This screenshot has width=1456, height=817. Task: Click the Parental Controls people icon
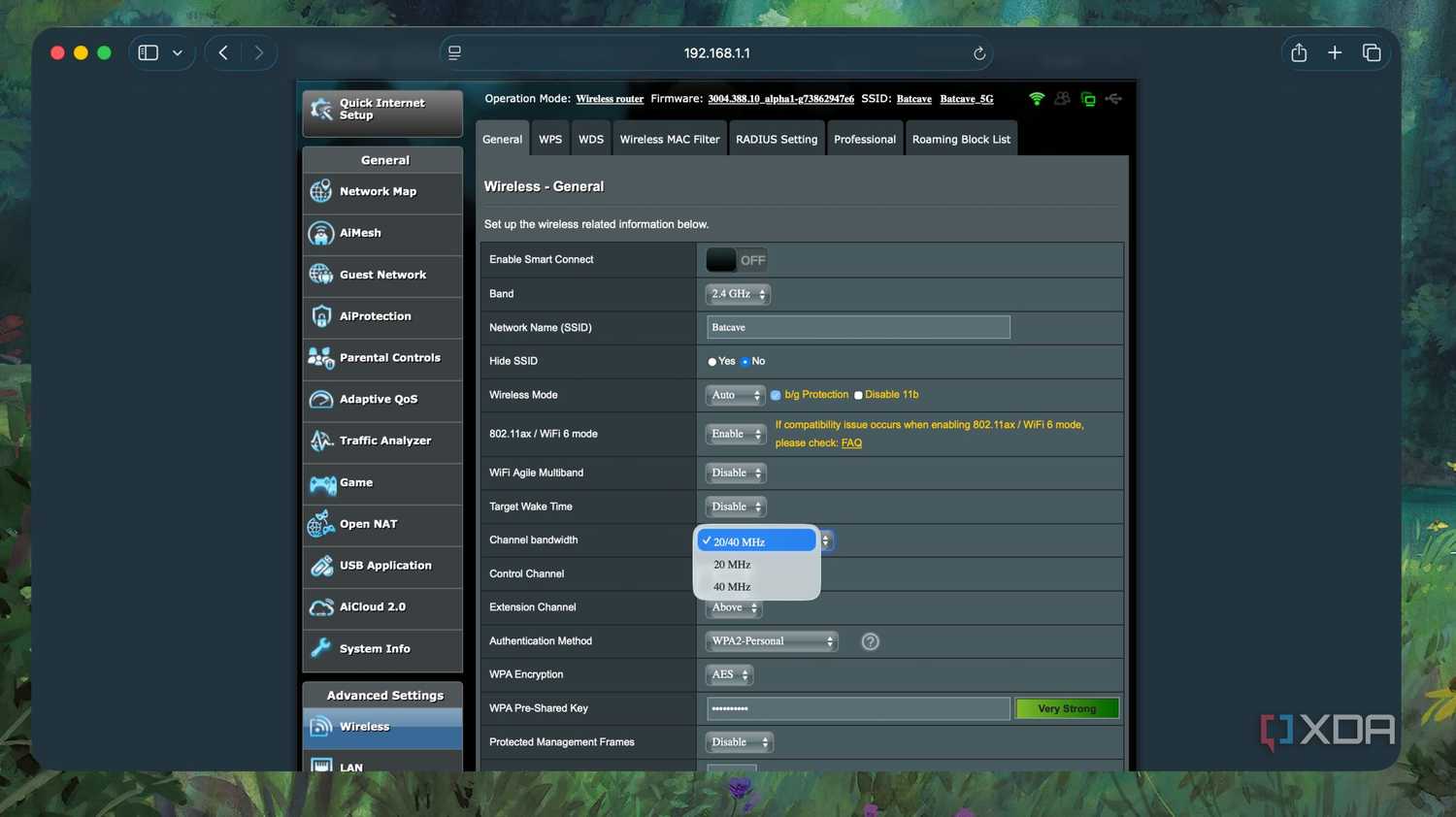coord(321,358)
